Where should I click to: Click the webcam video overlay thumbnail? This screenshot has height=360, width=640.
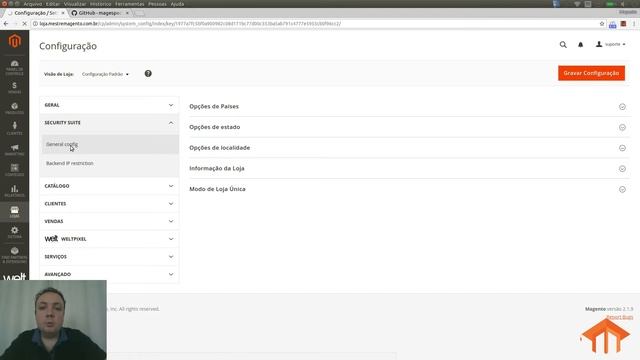click(53, 320)
